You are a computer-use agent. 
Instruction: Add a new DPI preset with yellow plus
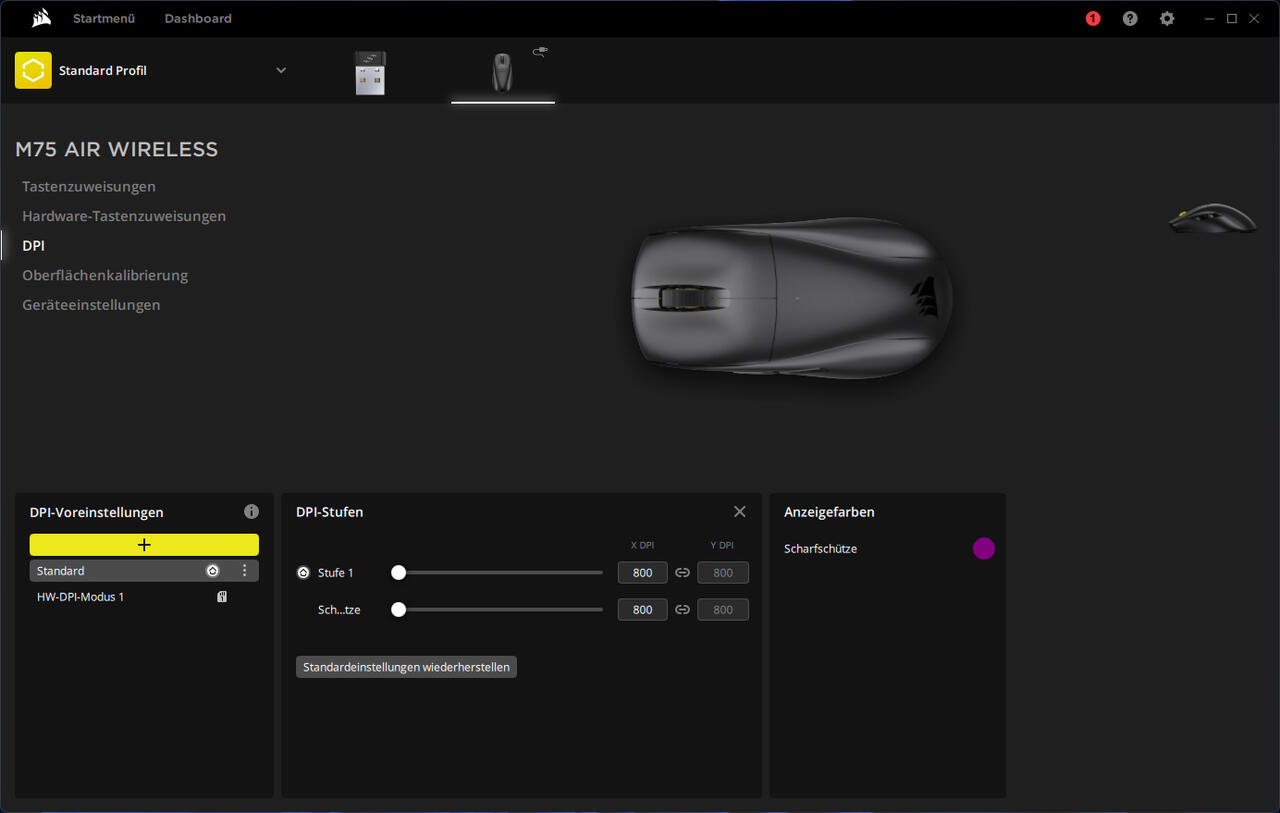144,545
